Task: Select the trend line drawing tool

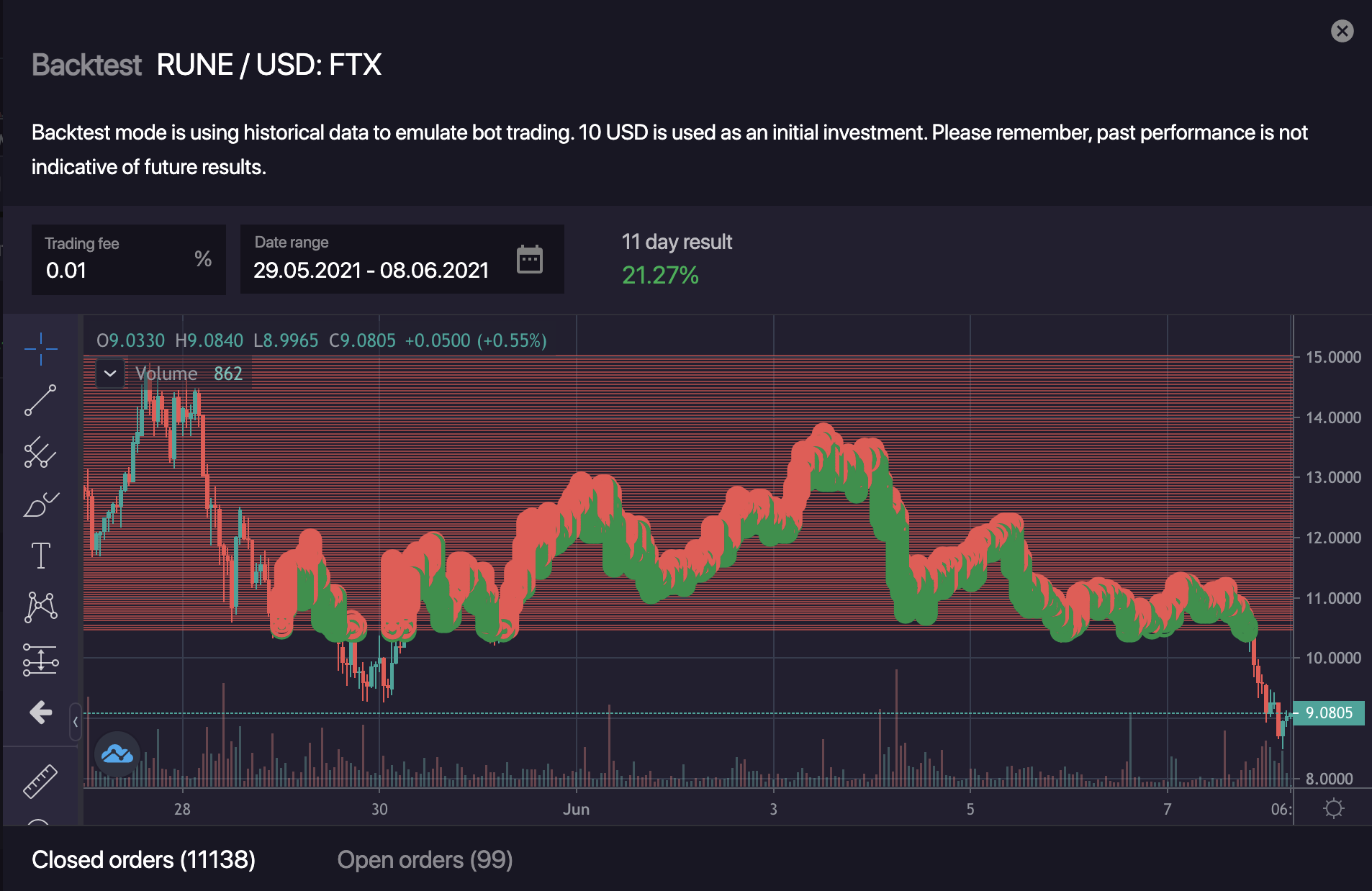Action: (40, 400)
